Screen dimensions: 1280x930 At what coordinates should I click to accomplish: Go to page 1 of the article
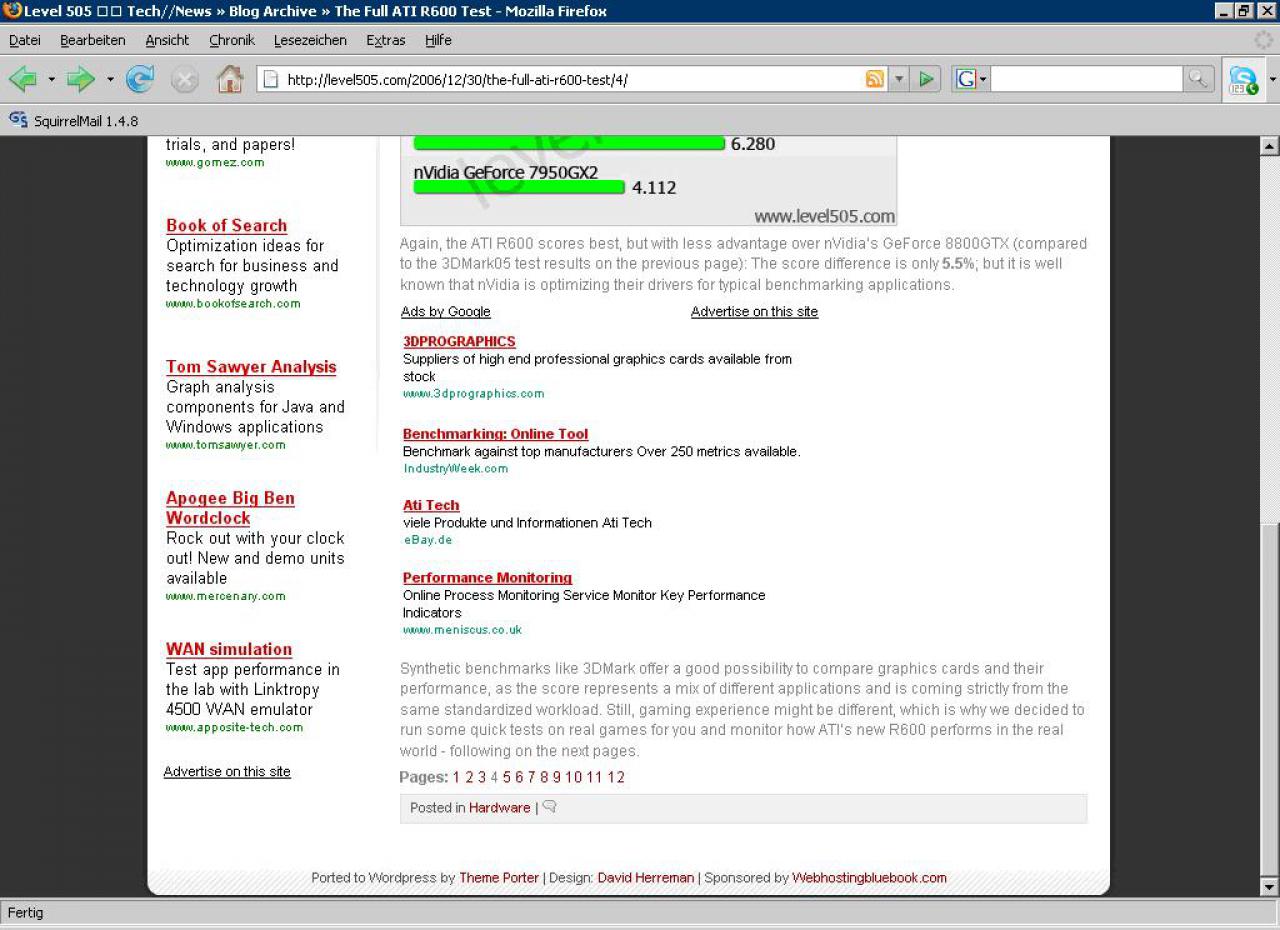pyautogui.click(x=456, y=777)
